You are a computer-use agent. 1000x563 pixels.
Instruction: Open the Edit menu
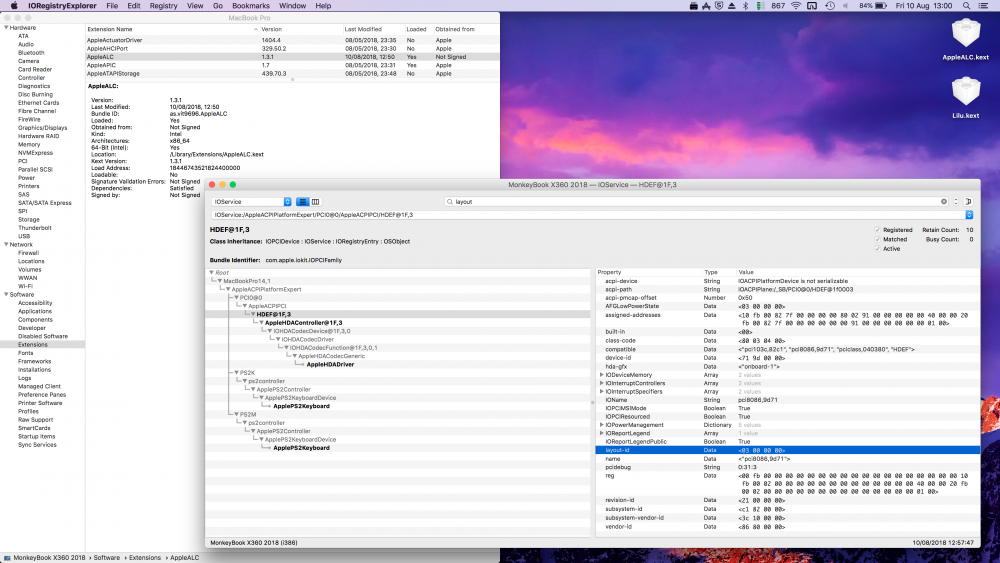coord(134,6)
